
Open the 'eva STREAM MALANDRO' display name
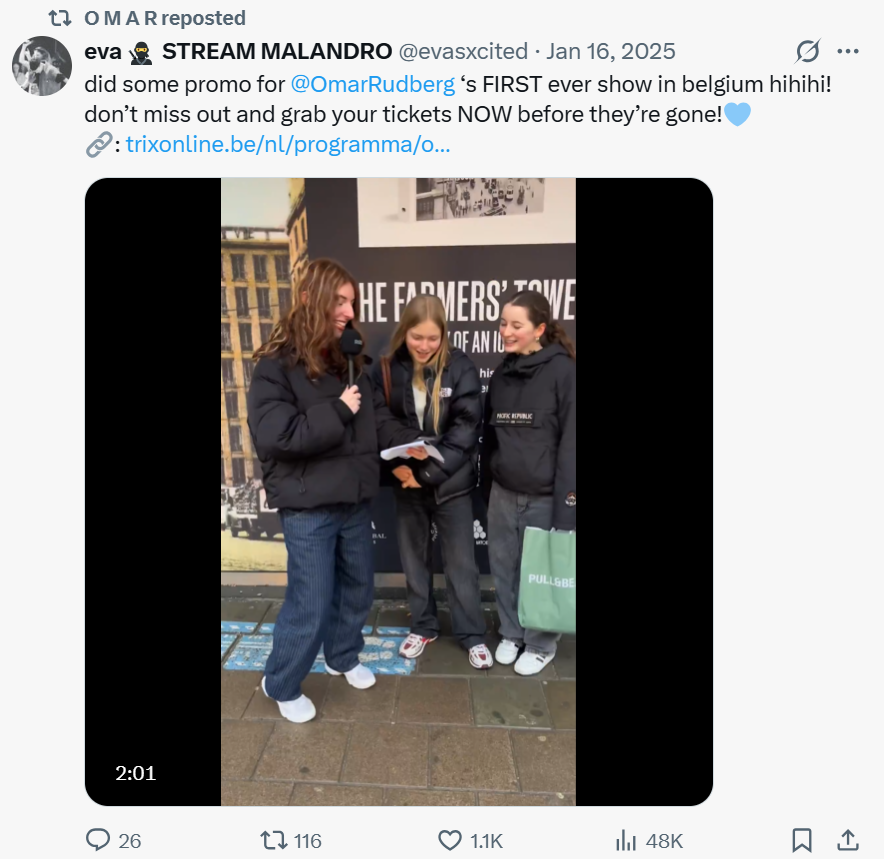pyautogui.click(x=238, y=51)
